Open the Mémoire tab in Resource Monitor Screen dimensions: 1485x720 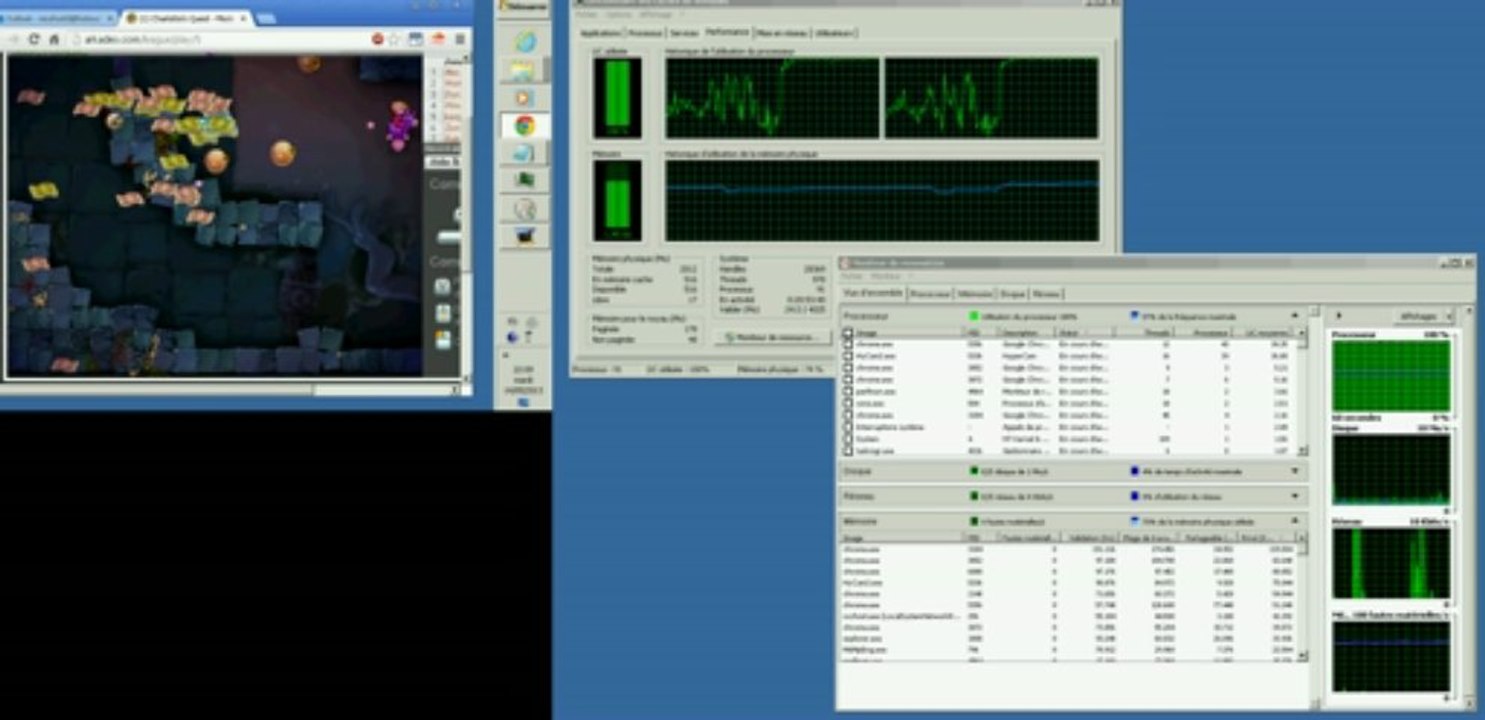coord(975,294)
